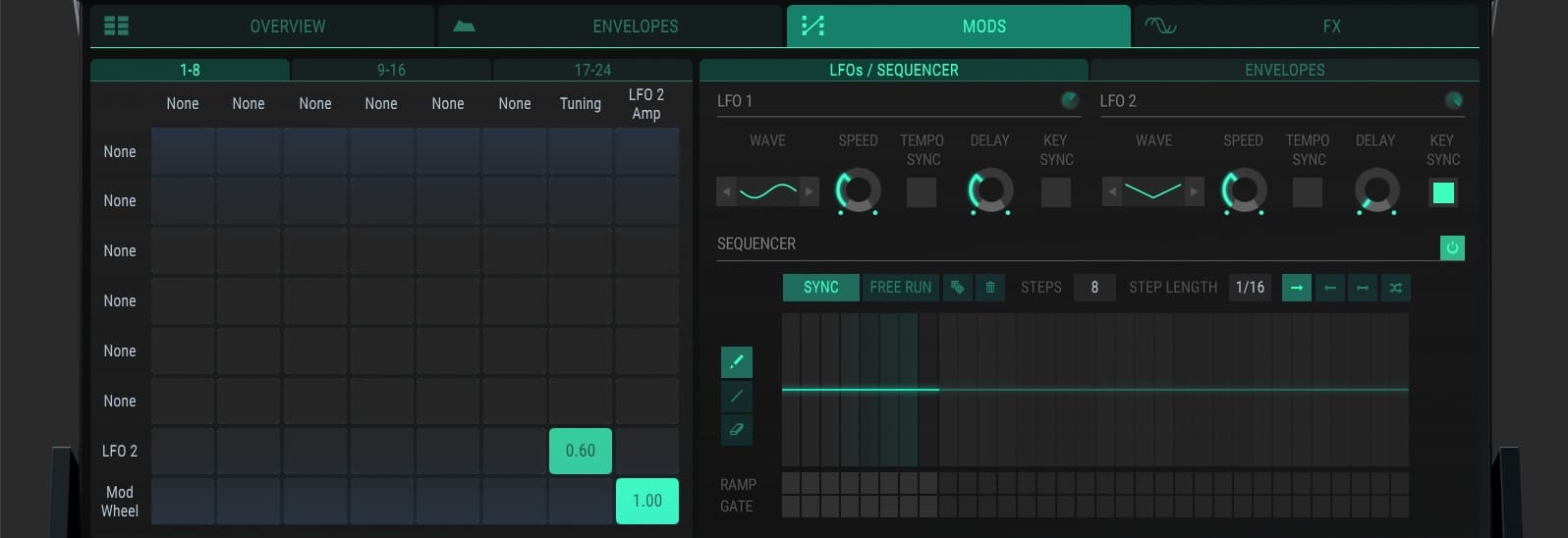The height and width of the screenshot is (538, 1568).
Task: Set sequencer direction to forward arrow
Action: [1297, 287]
